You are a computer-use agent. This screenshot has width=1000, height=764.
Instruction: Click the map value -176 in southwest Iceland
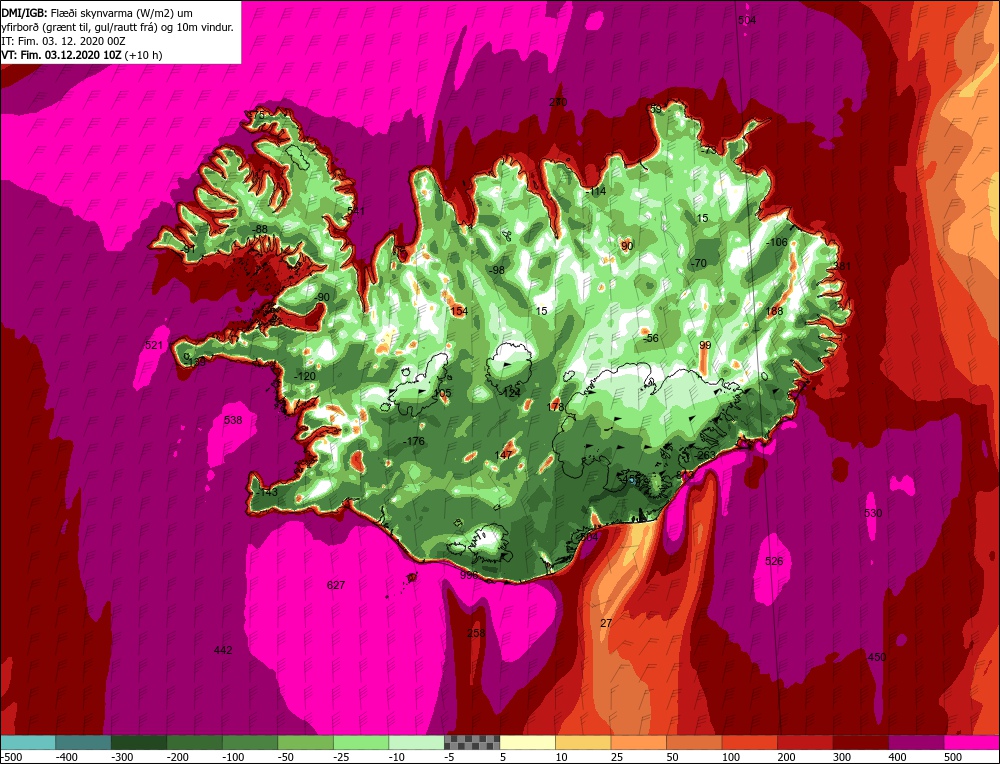[x=414, y=441]
